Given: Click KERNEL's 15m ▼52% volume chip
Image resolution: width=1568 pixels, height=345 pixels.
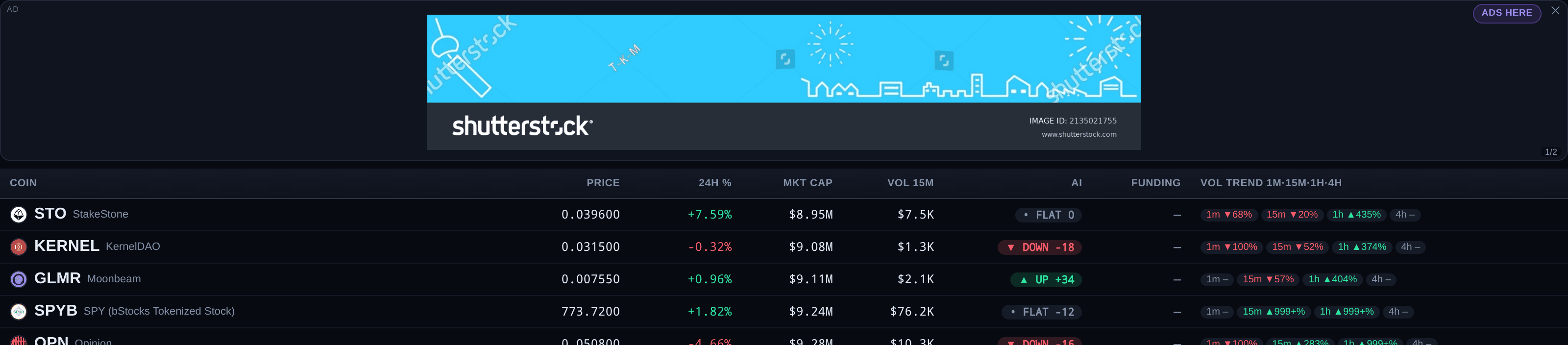Looking at the screenshot, I should tap(1297, 246).
